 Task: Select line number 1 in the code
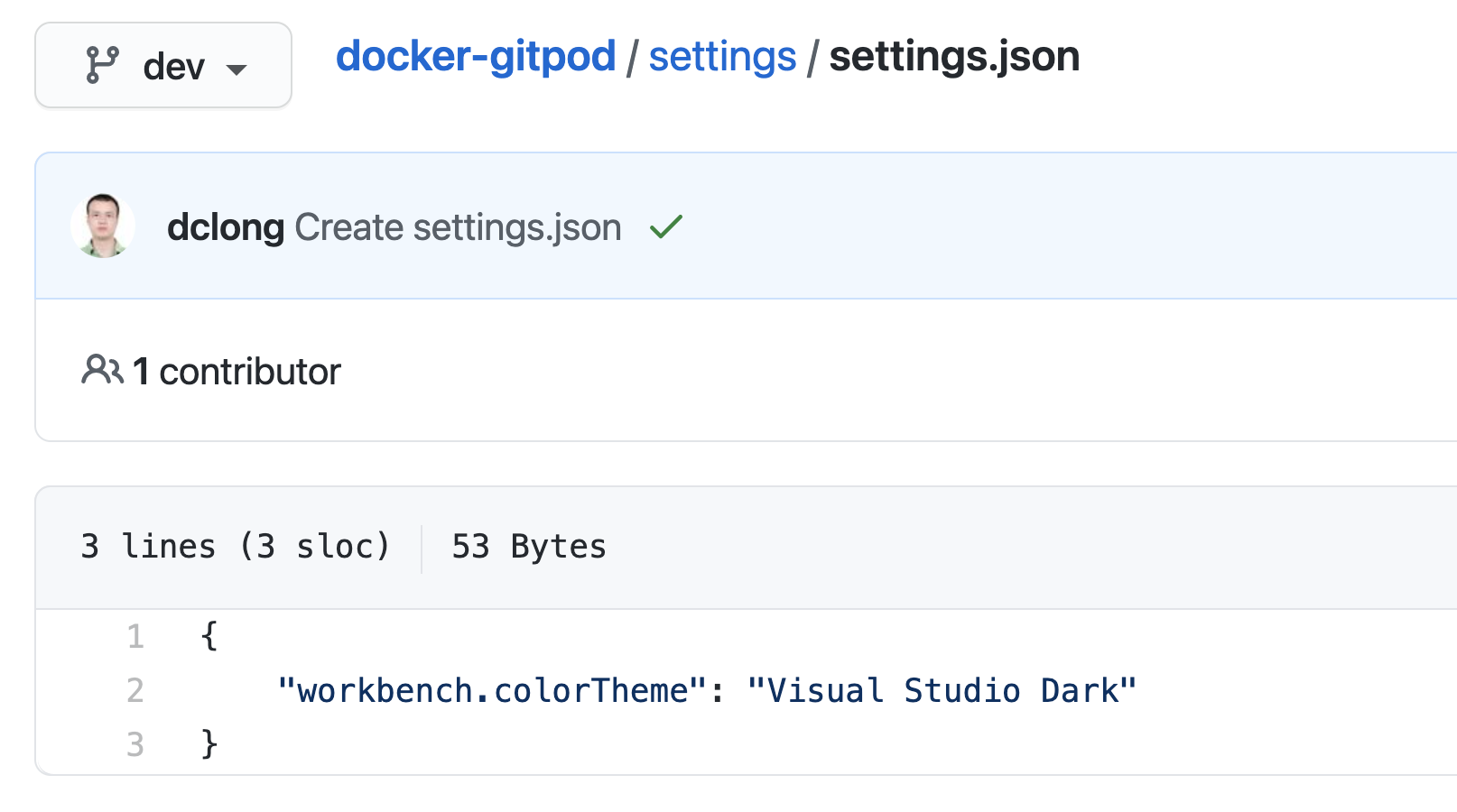point(135,637)
